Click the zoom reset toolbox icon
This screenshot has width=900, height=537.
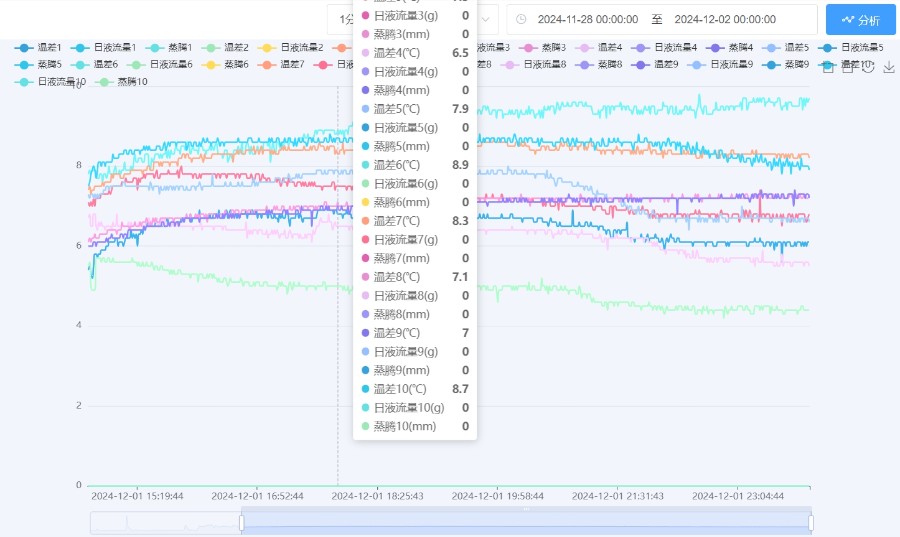(848, 68)
